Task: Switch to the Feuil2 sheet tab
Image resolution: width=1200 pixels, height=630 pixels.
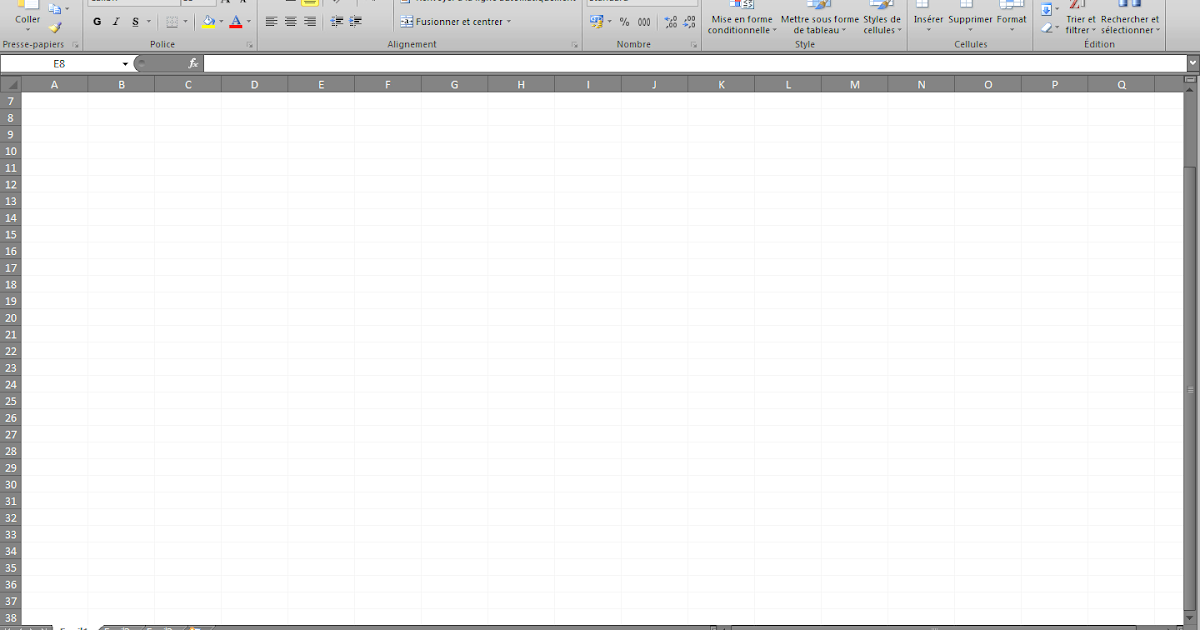Action: click(118, 627)
